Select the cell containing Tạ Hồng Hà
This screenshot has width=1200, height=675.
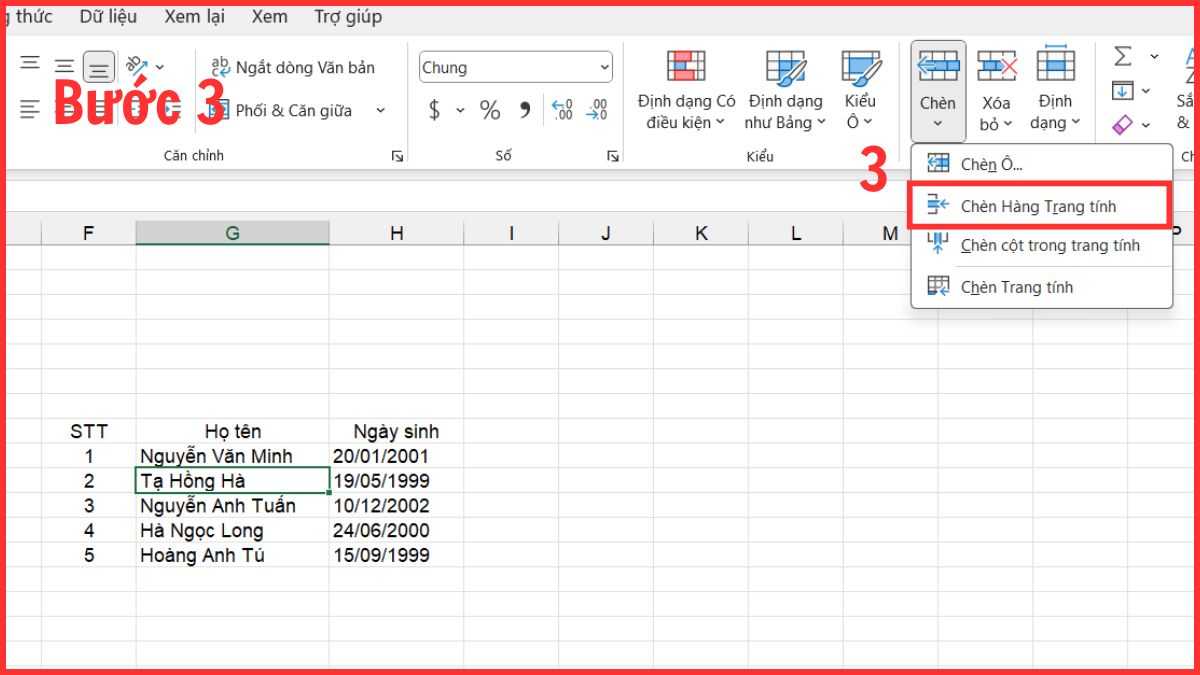232,481
